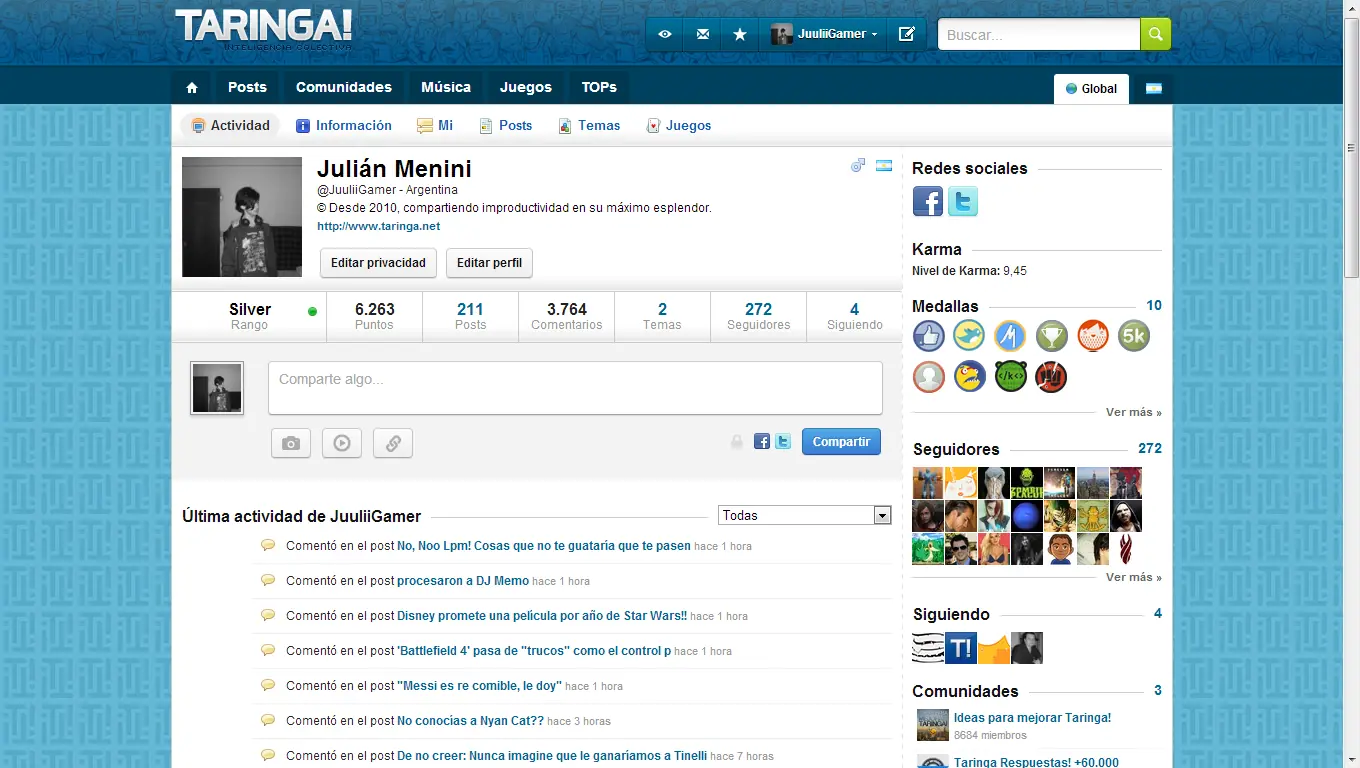Click the large profile photo
This screenshot has height=768, width=1360.
tap(242, 217)
